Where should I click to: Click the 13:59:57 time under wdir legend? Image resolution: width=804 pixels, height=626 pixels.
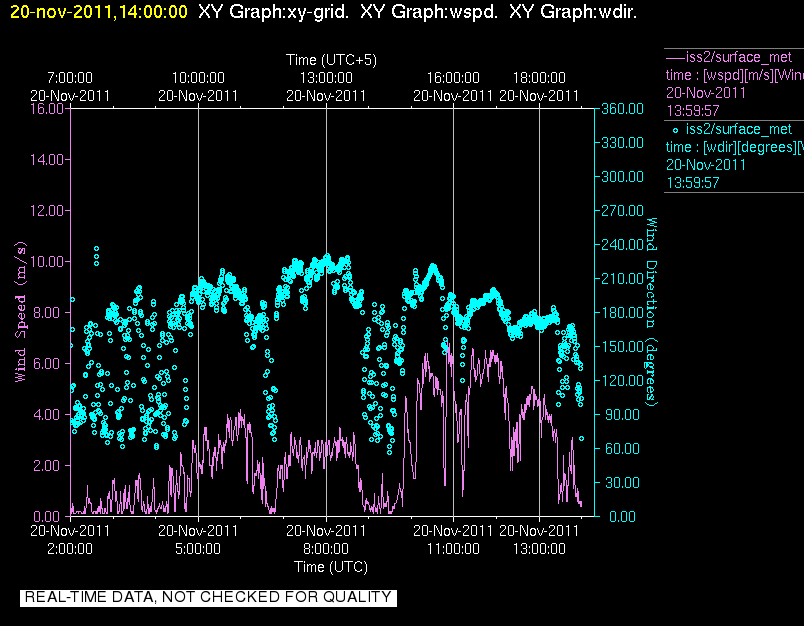693,183
